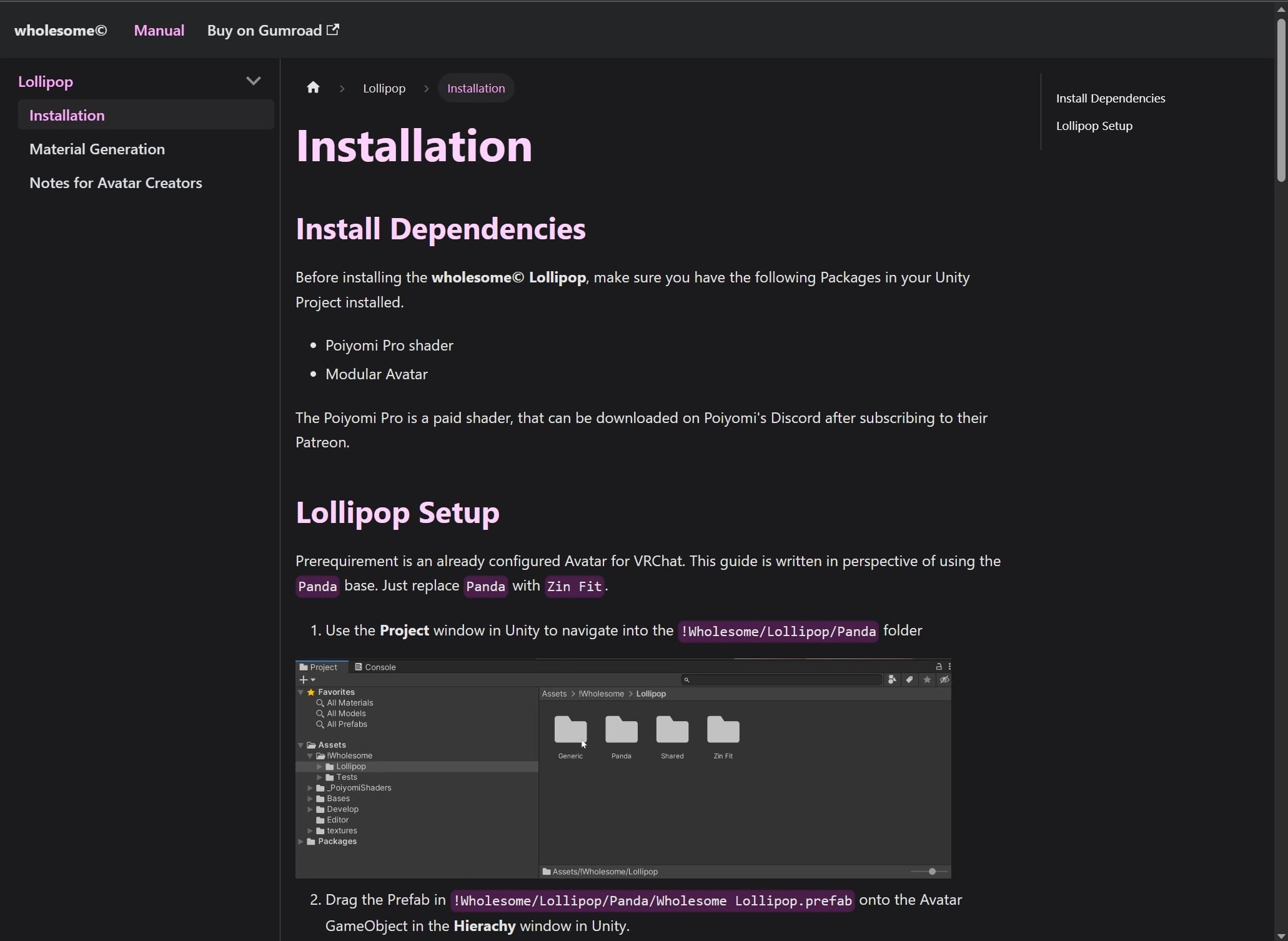
Task: Adjust the Project icon size slider
Action: tap(932, 872)
